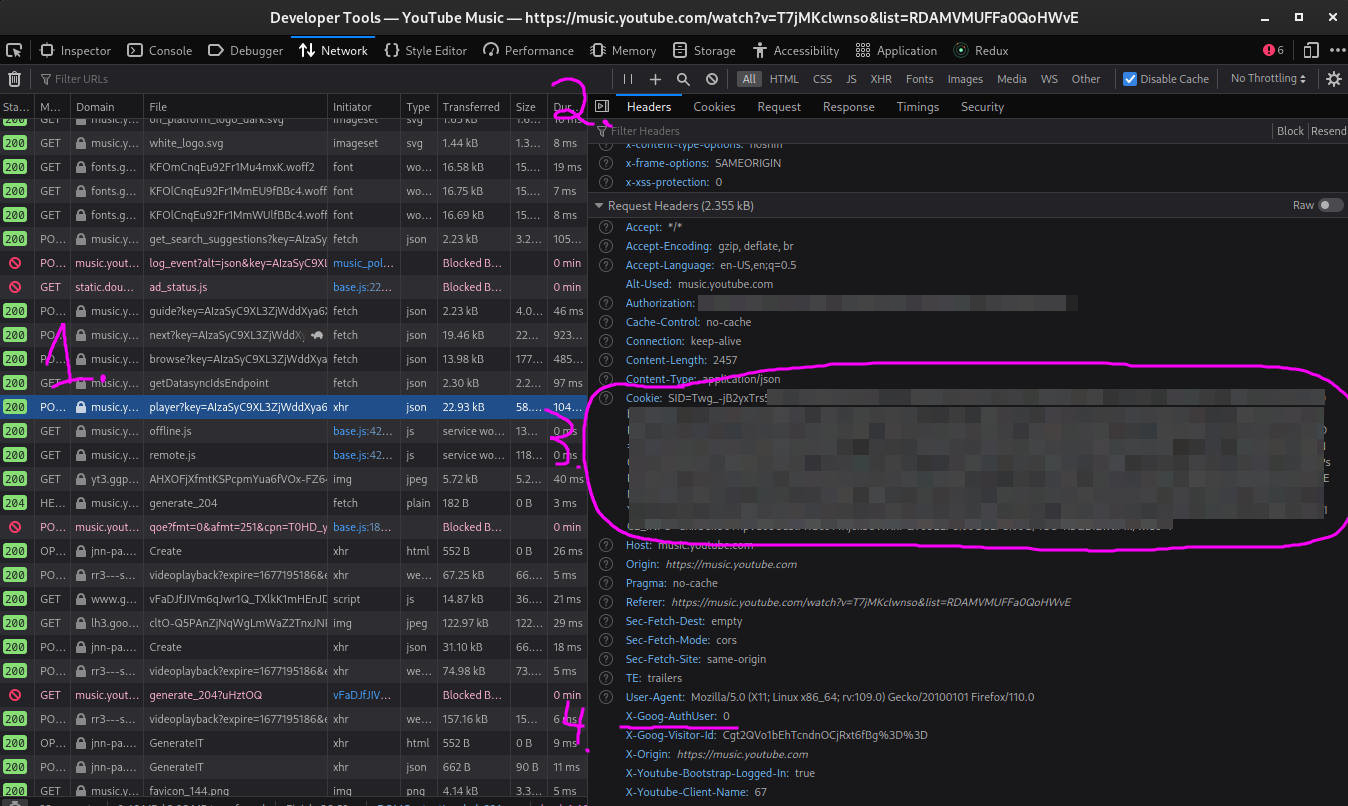Uncheck the Disable Cache checkbox
Viewport: 1348px width, 806px height.
1130,79
